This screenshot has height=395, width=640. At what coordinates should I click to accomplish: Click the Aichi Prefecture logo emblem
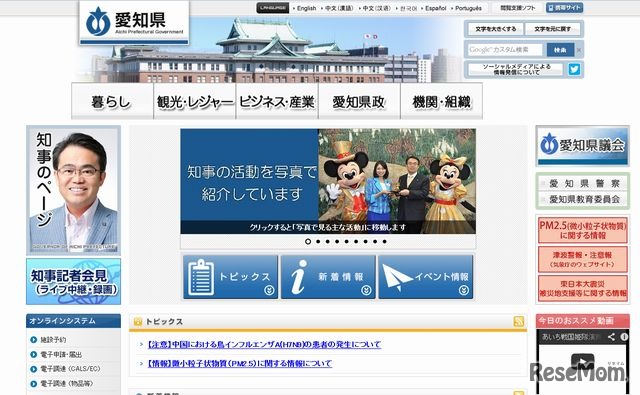[x=98, y=22]
